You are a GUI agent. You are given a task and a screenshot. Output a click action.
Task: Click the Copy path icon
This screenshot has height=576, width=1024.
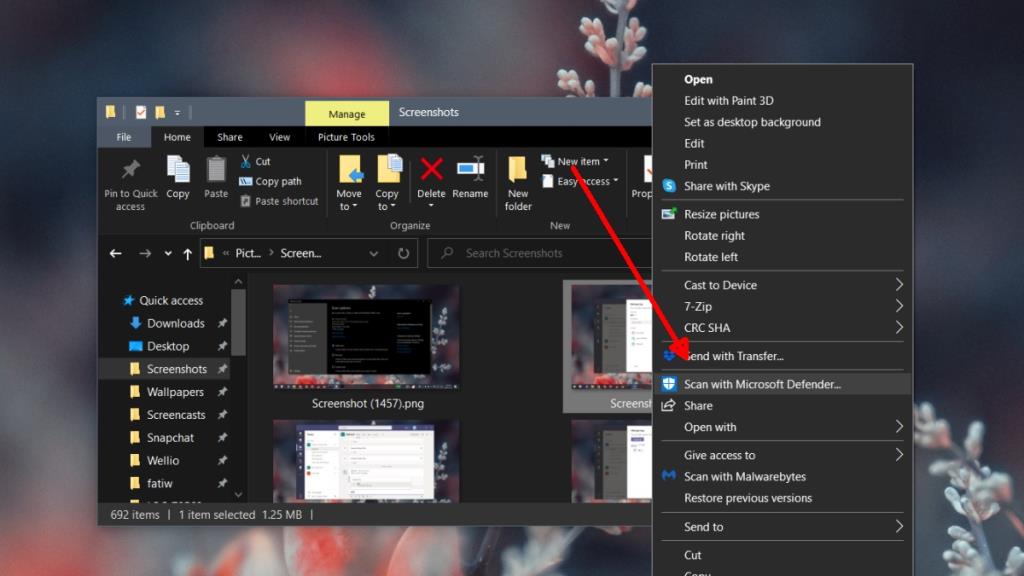click(x=246, y=181)
